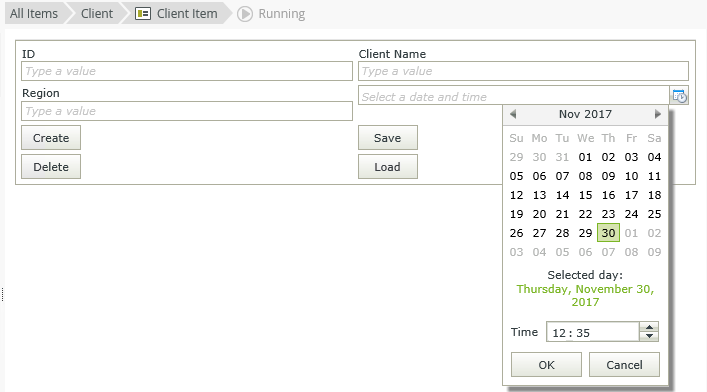Open All Items breadcrumb

click(x=34, y=14)
